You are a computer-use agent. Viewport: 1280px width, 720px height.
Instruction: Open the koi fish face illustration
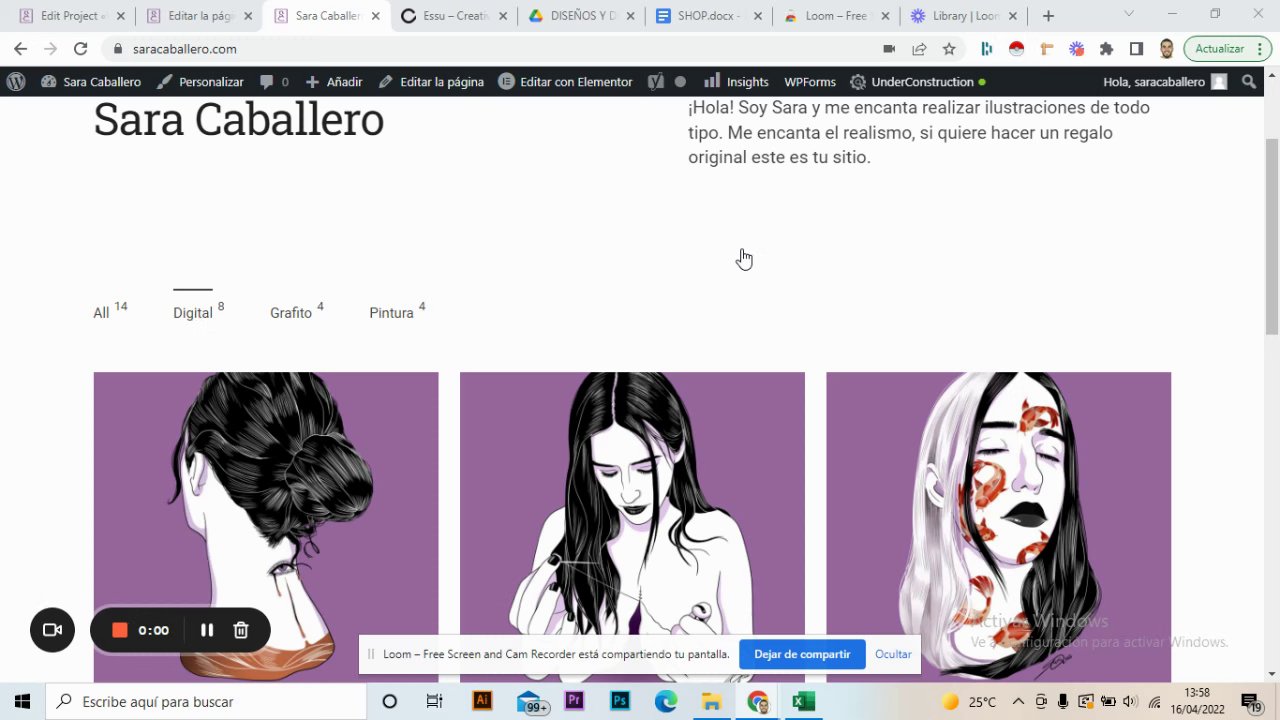[998, 527]
